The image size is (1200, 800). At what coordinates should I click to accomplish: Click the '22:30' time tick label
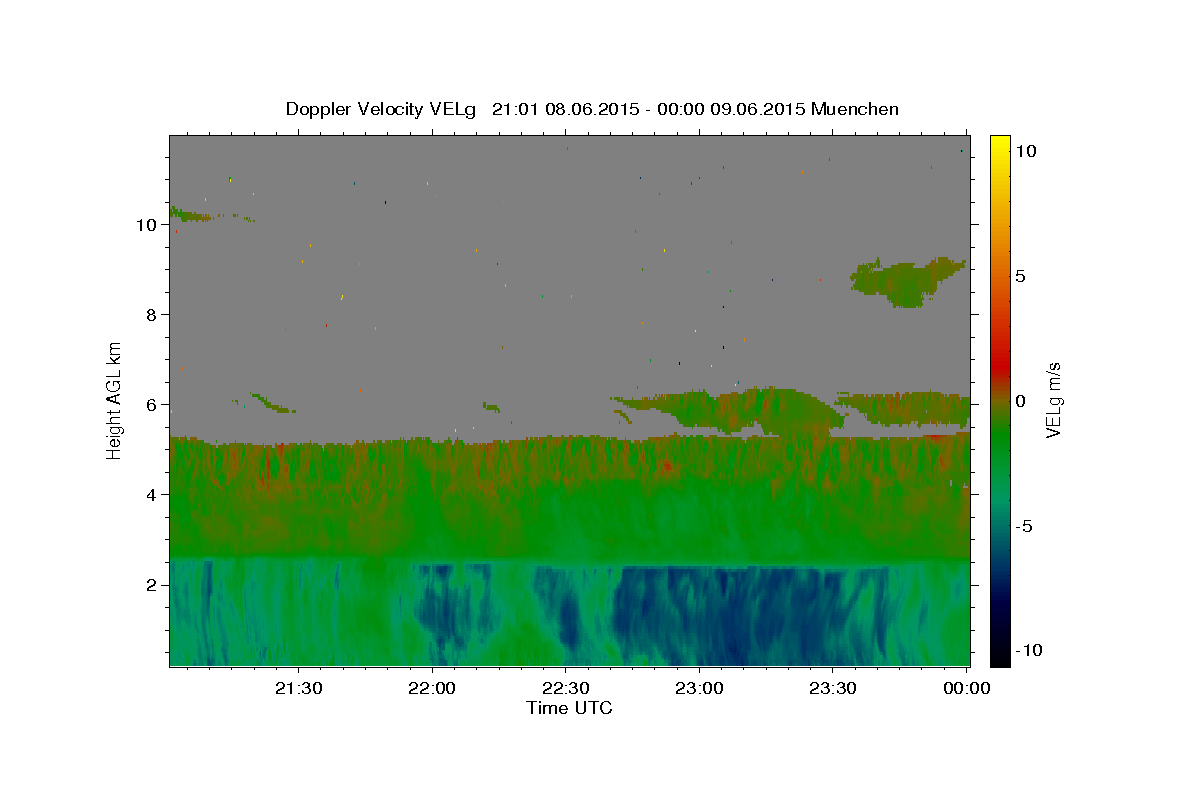click(566, 688)
